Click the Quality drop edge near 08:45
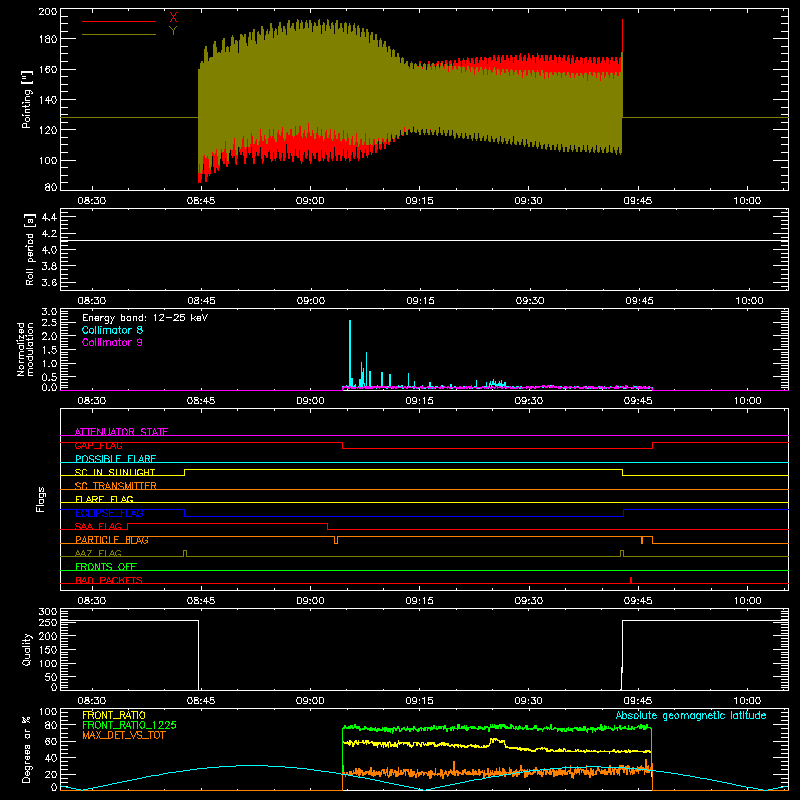The height and width of the screenshot is (800, 800). click(x=198, y=655)
